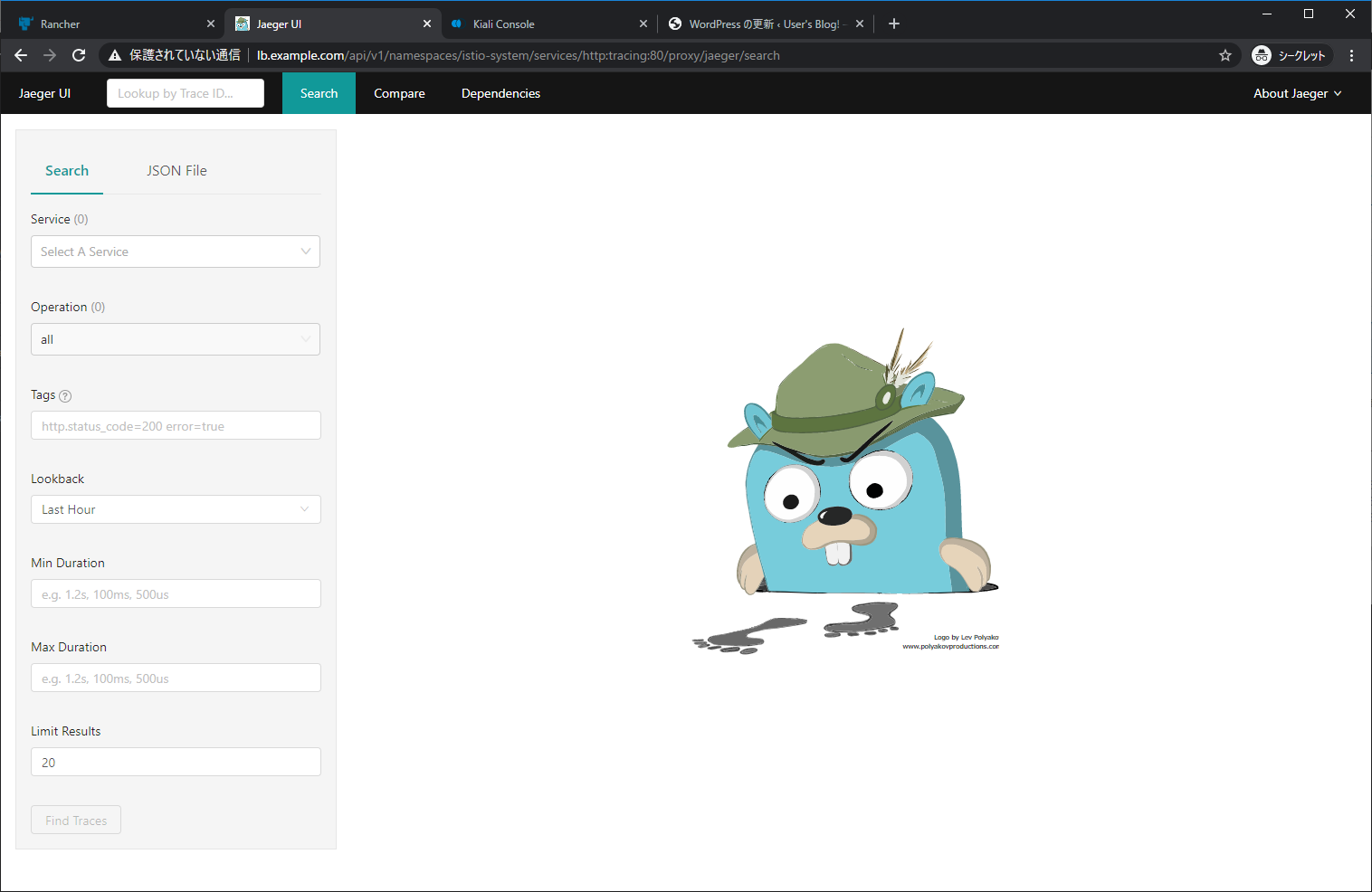Open the Lookback Last Hour dropdown
Viewport: 1372px width, 892px height.
tap(176, 509)
